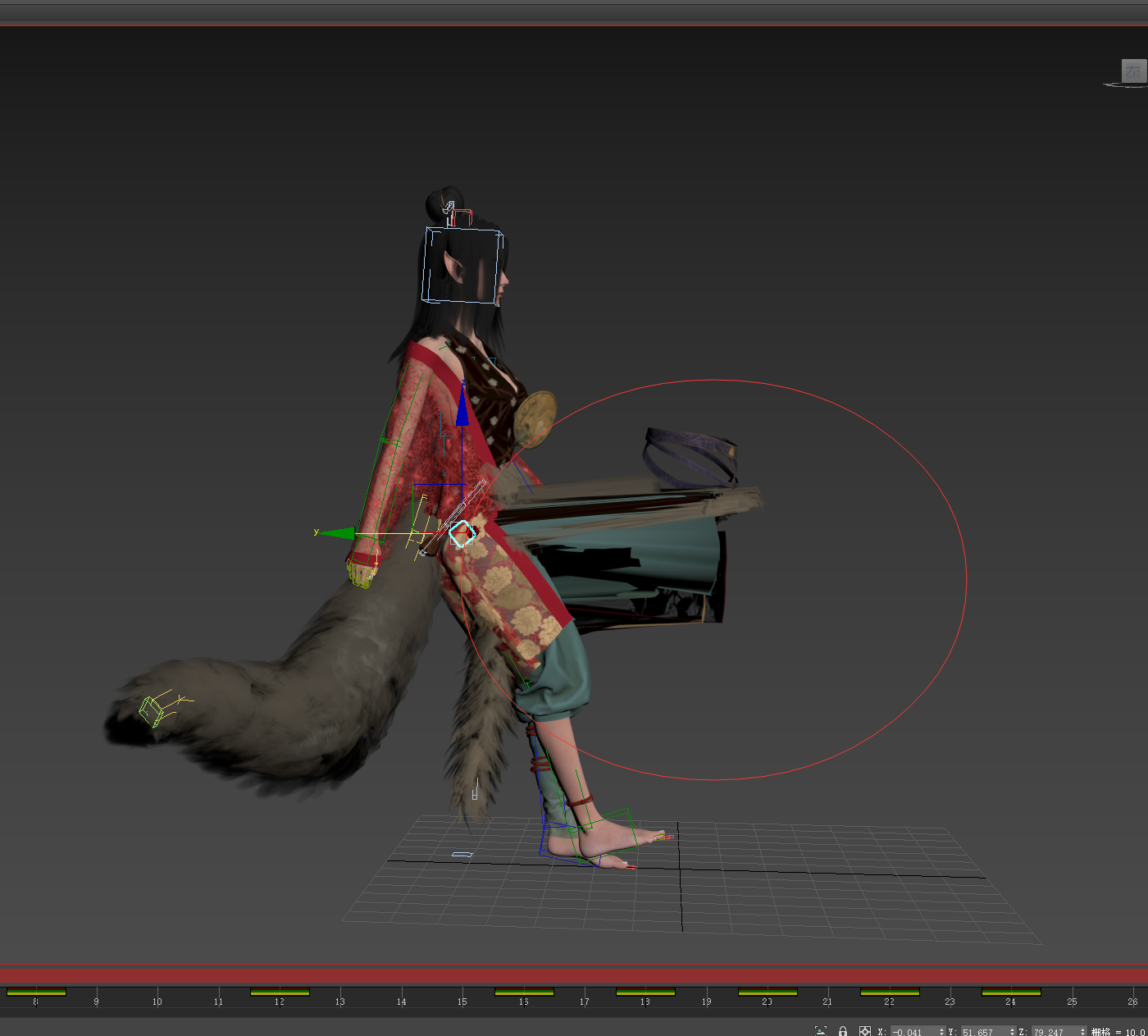1148x1036 pixels.
Task: Select the keyframe at frame 20
Action: (x=768, y=993)
